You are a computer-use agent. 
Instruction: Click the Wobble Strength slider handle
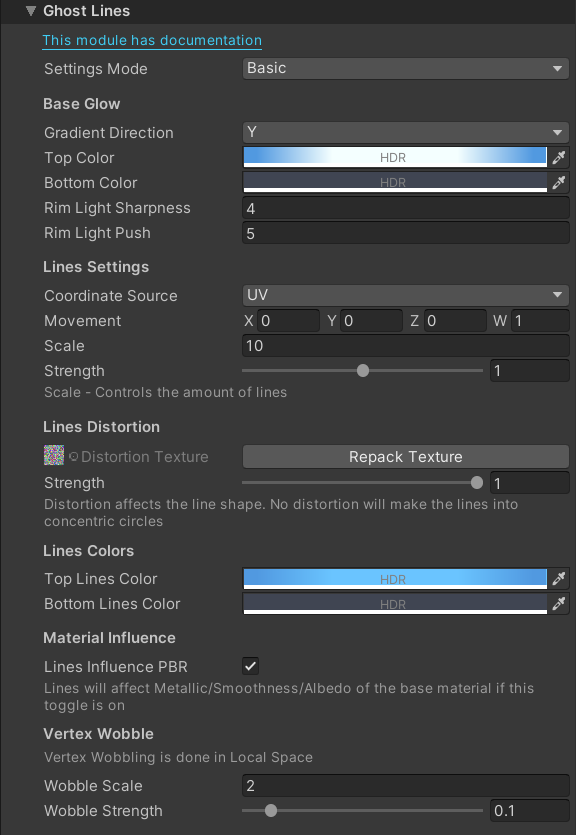[x=271, y=810]
